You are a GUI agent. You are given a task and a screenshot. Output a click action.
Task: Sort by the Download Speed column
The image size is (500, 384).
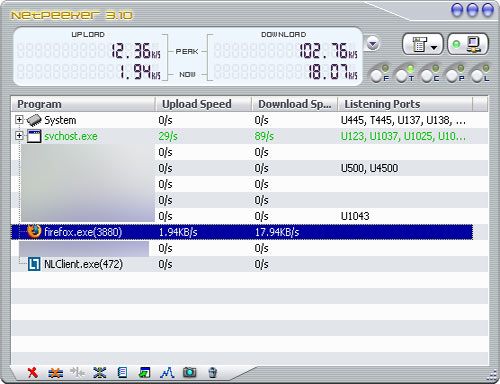click(295, 104)
